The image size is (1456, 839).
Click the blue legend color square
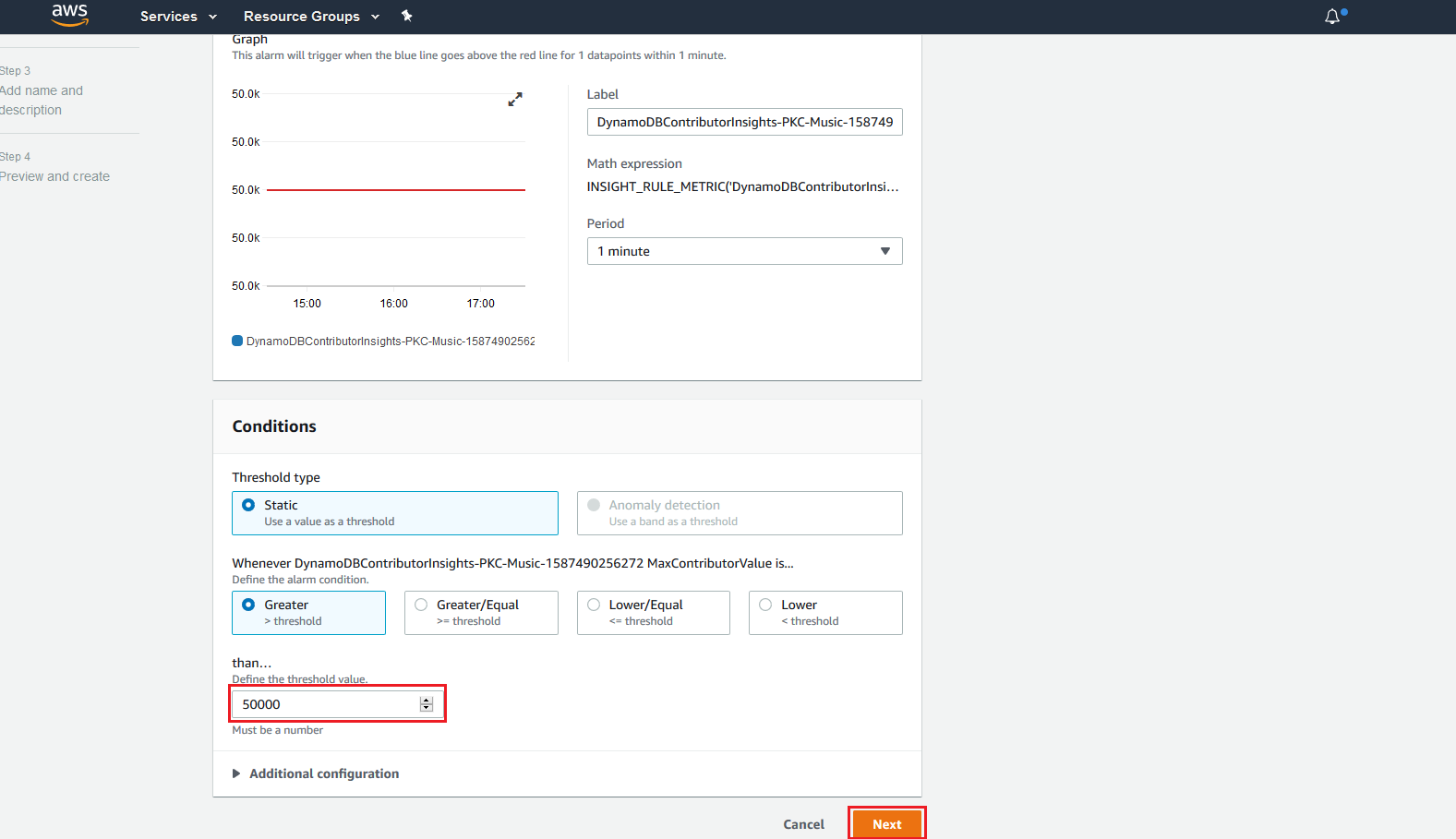click(x=237, y=341)
